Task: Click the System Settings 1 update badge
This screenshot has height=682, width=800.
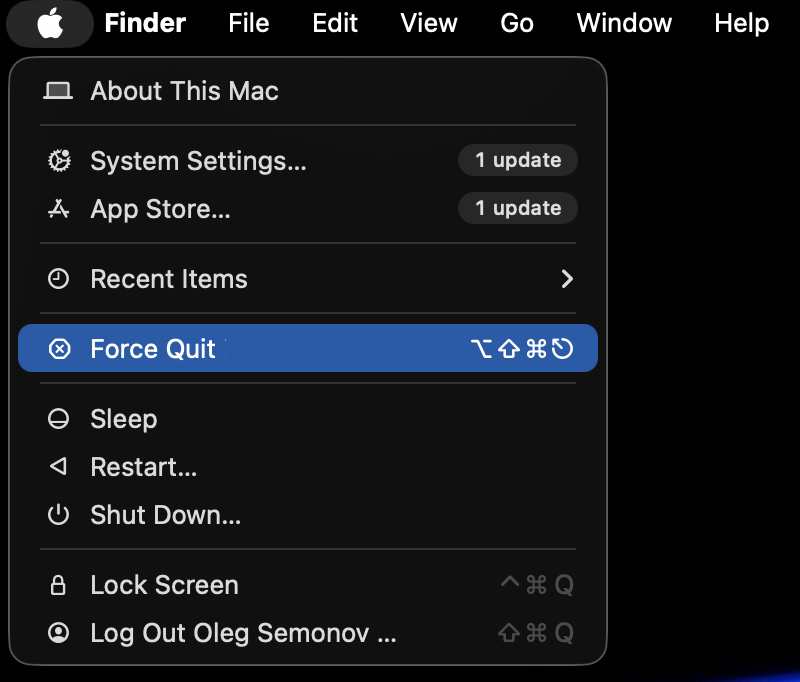Action: pos(518,161)
